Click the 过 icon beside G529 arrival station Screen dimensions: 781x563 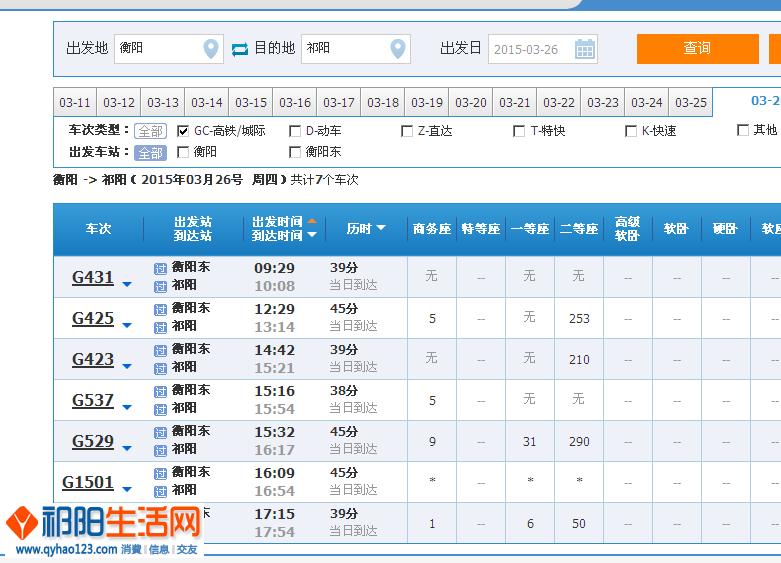point(160,450)
